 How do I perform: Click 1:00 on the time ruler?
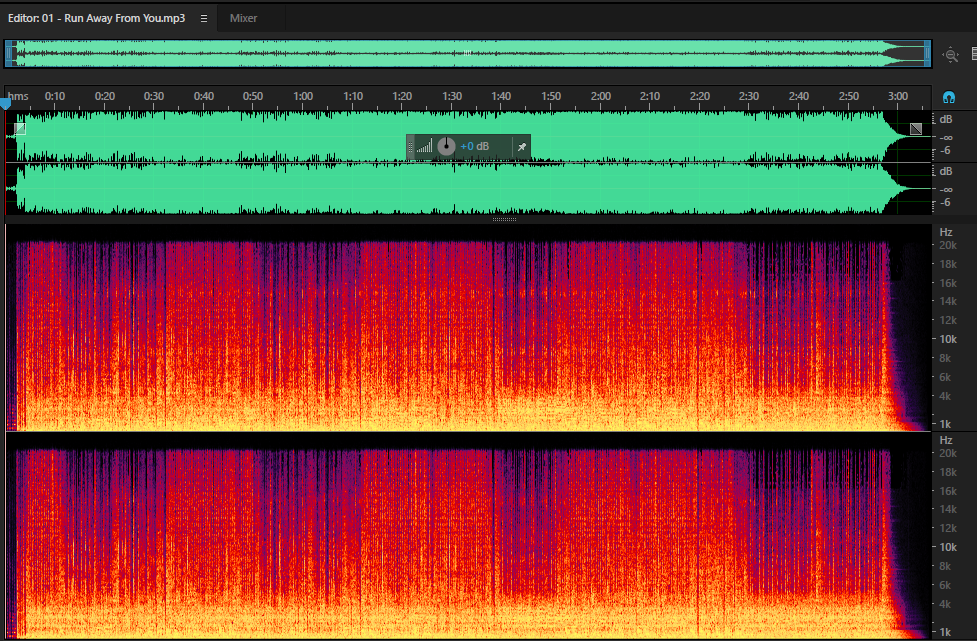(303, 96)
